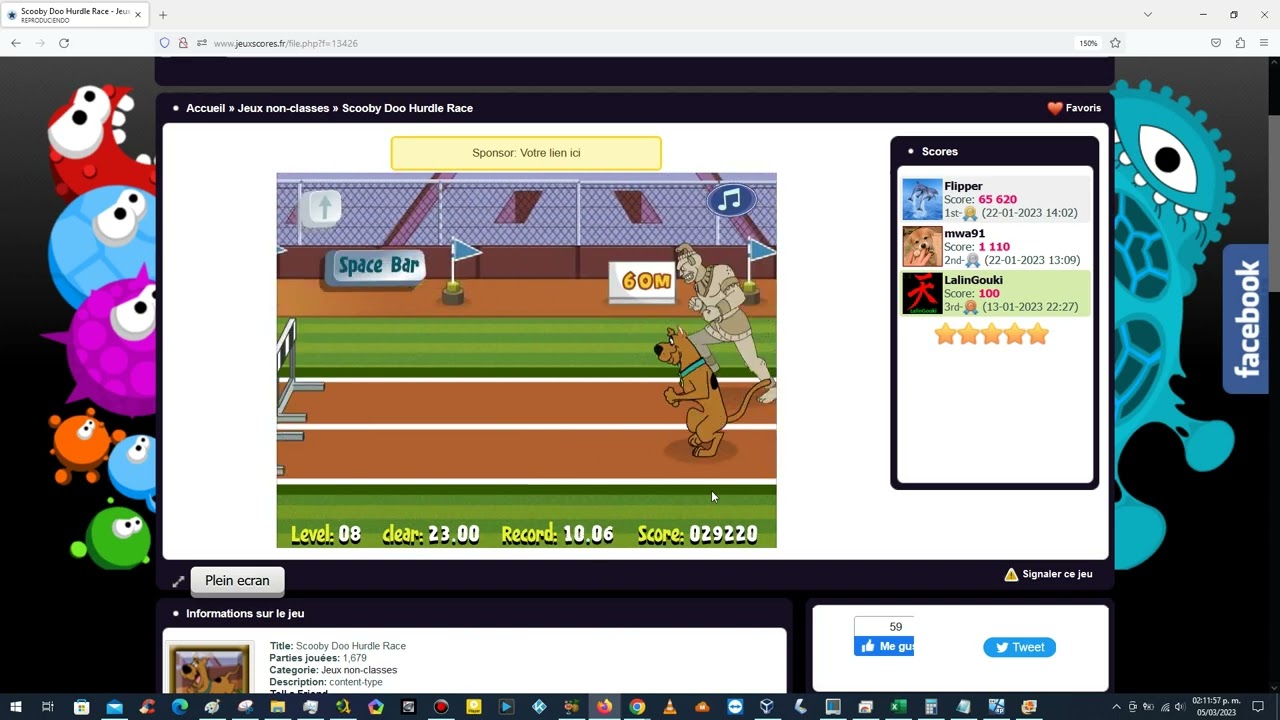Open Excel from the taskbar

898,707
